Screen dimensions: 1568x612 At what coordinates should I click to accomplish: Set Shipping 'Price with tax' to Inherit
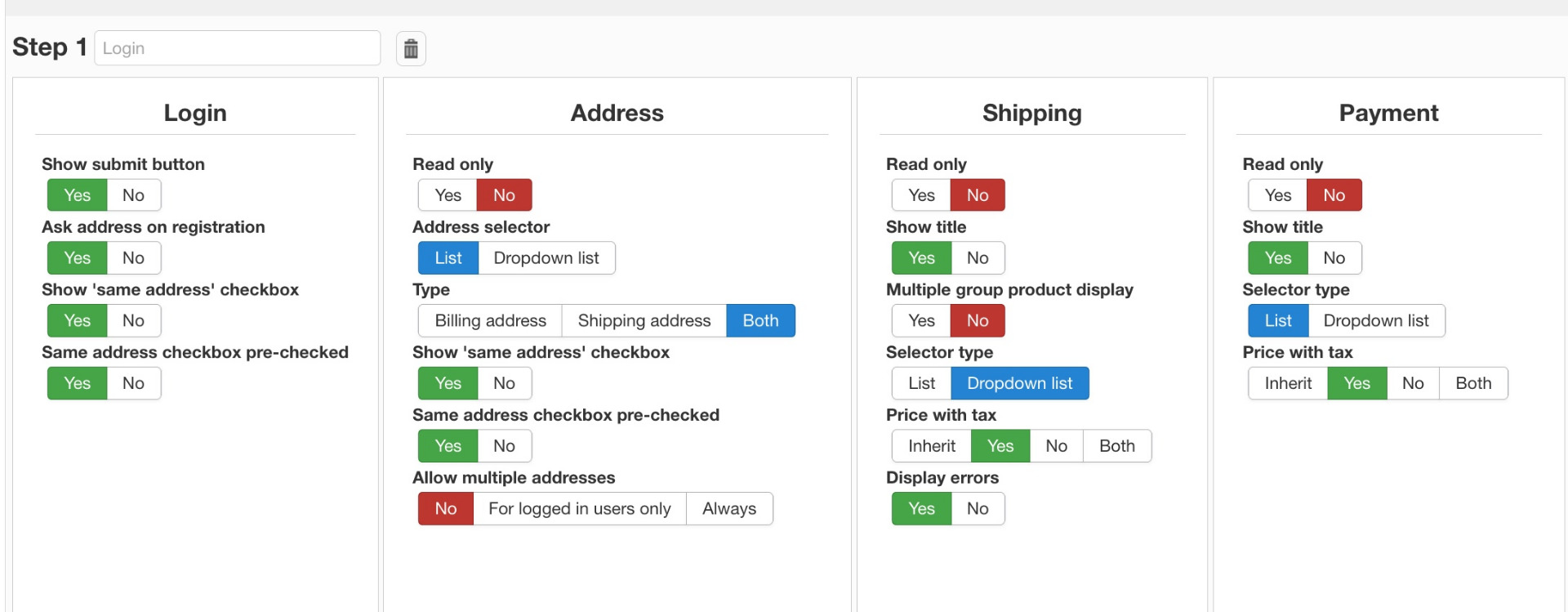click(x=931, y=446)
